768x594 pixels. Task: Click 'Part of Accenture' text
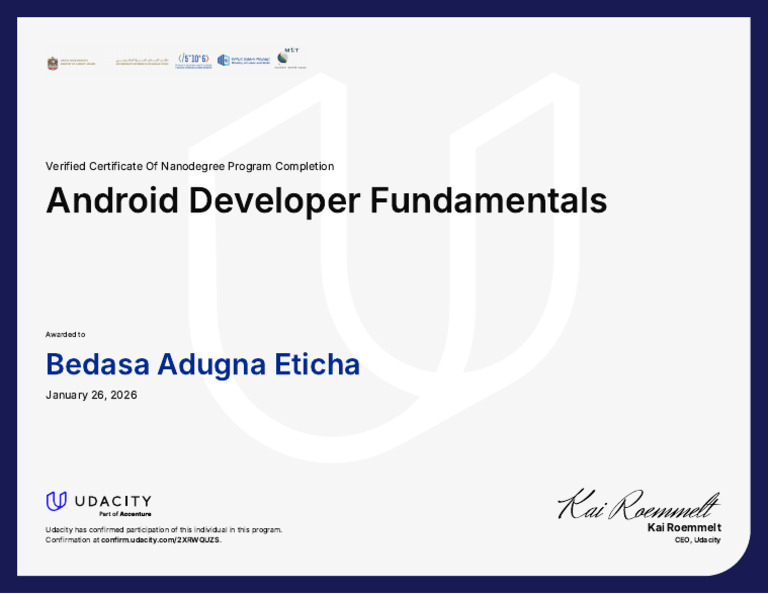(x=125, y=514)
